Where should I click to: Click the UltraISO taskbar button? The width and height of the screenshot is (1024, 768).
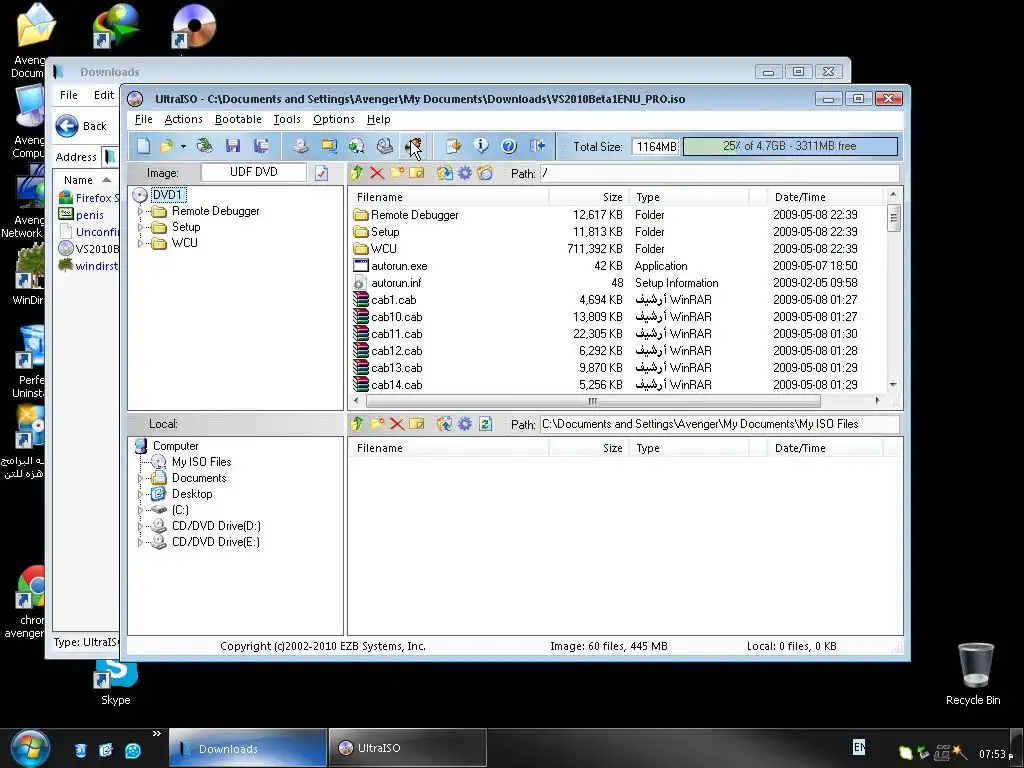click(408, 748)
